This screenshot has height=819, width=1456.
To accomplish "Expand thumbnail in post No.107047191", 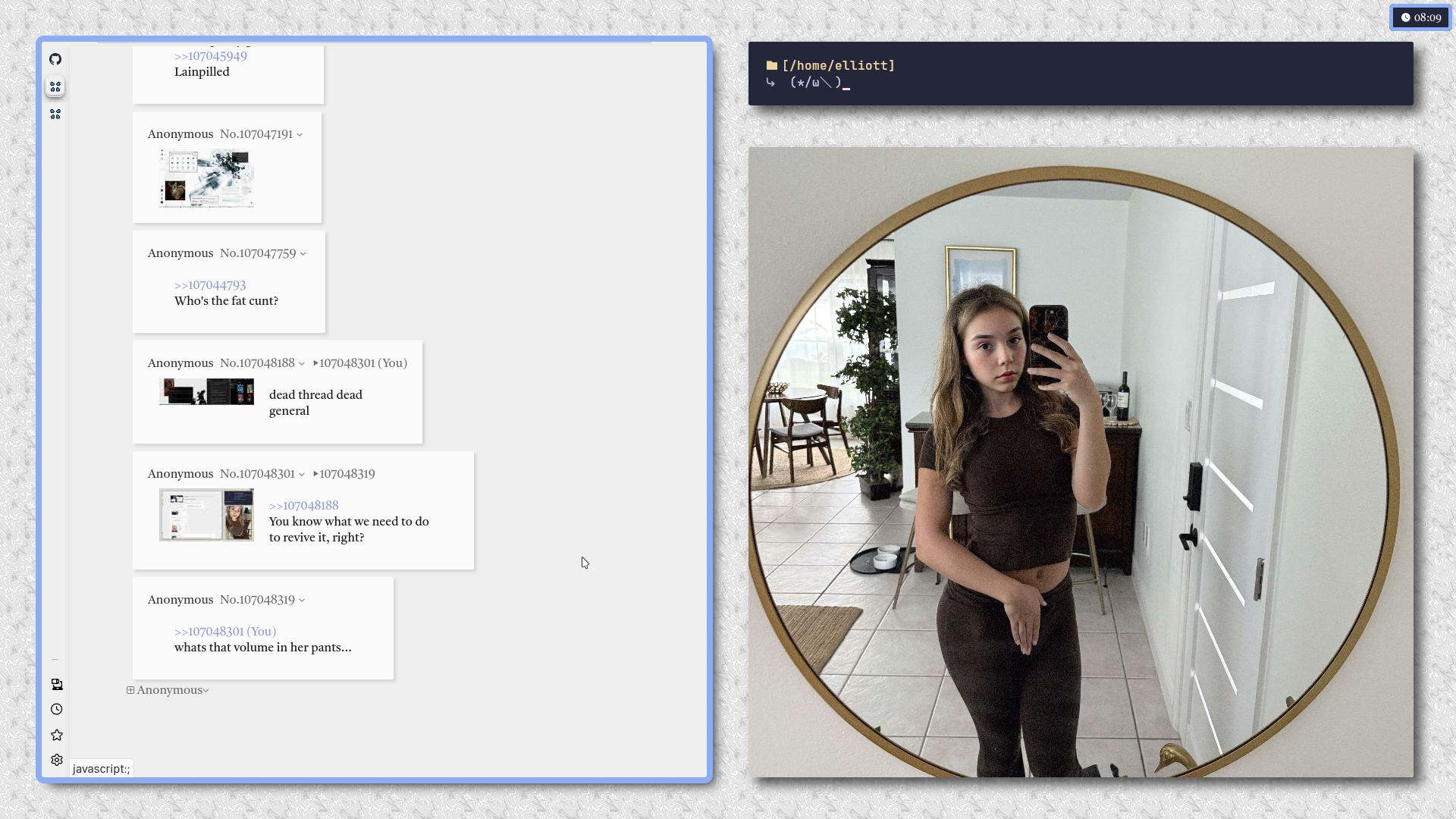I will (206, 178).
